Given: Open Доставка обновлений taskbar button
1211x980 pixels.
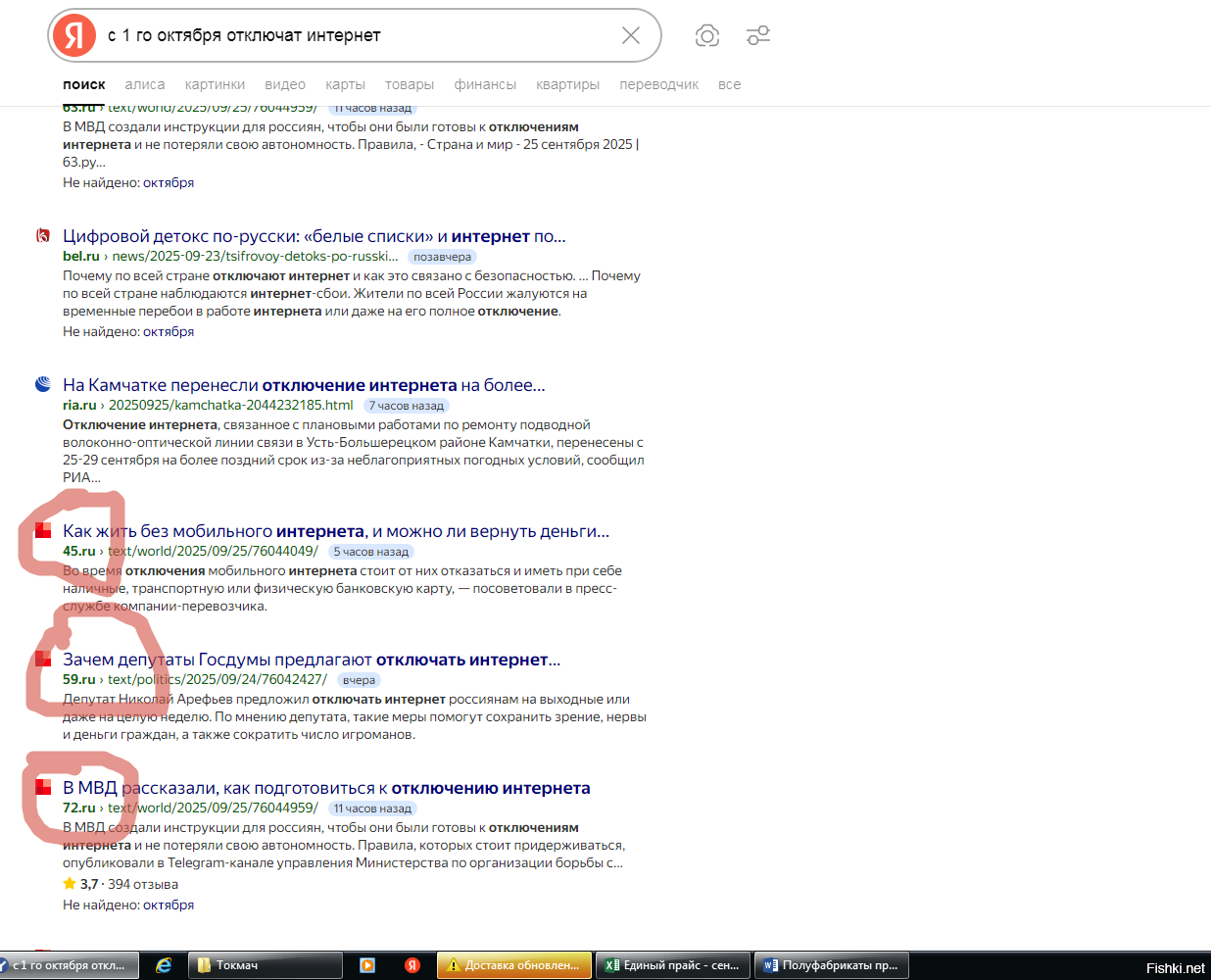Looking at the screenshot, I should point(514,965).
